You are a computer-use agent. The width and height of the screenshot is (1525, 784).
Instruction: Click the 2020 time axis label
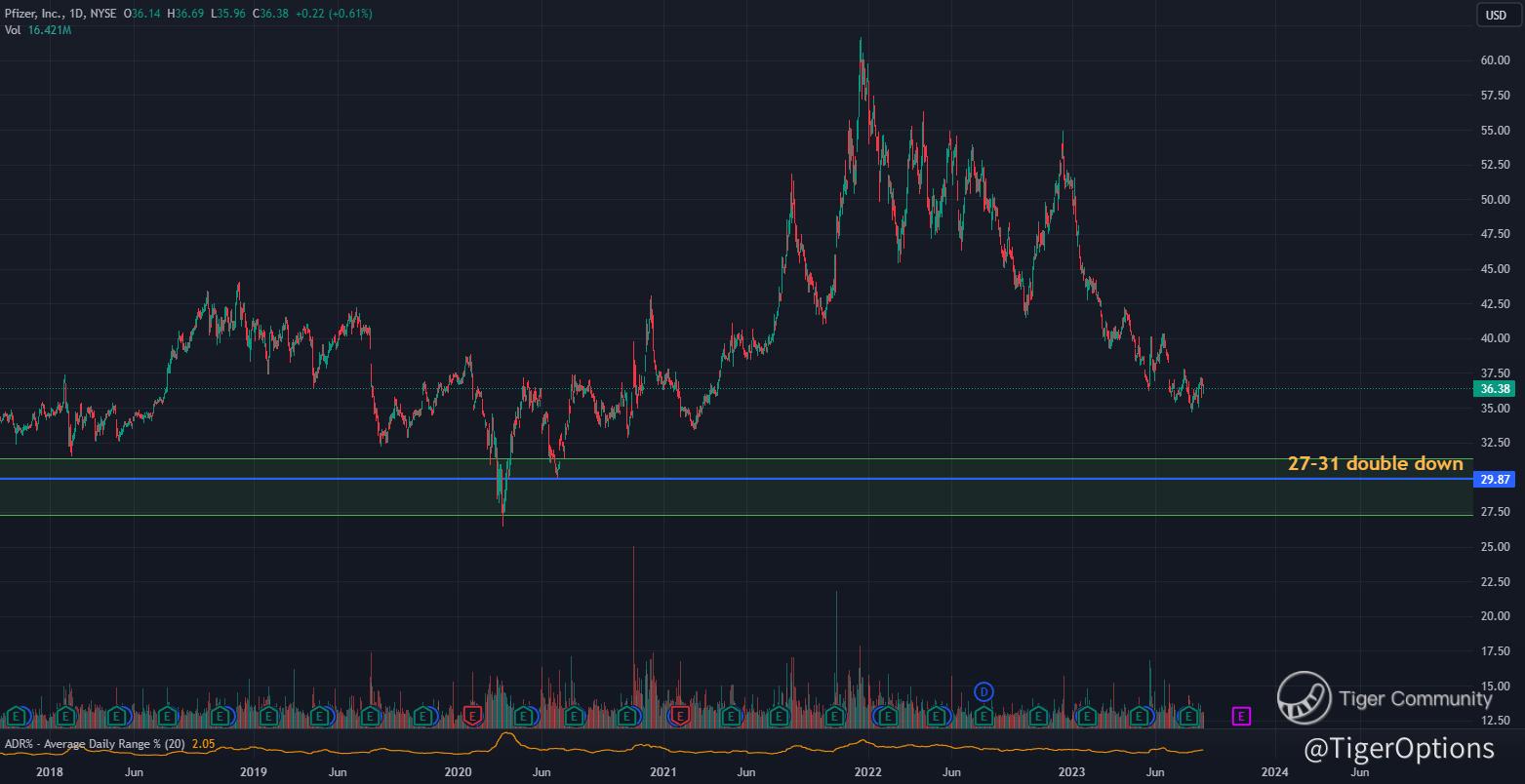pyautogui.click(x=458, y=772)
